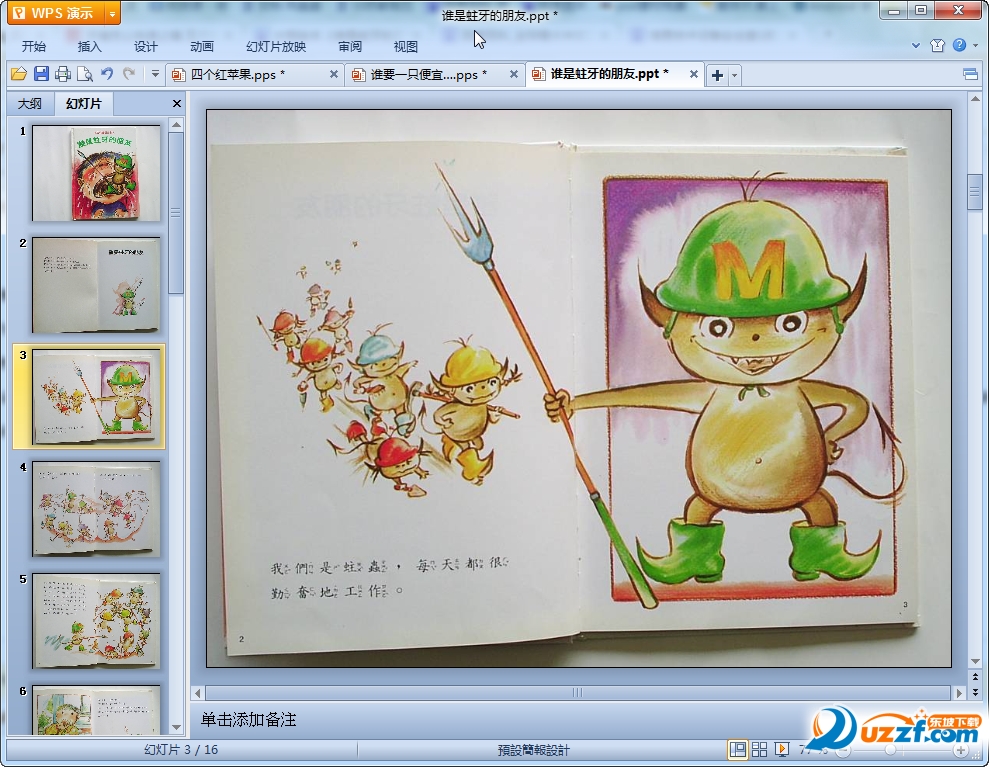Undo the last action

(x=107, y=74)
